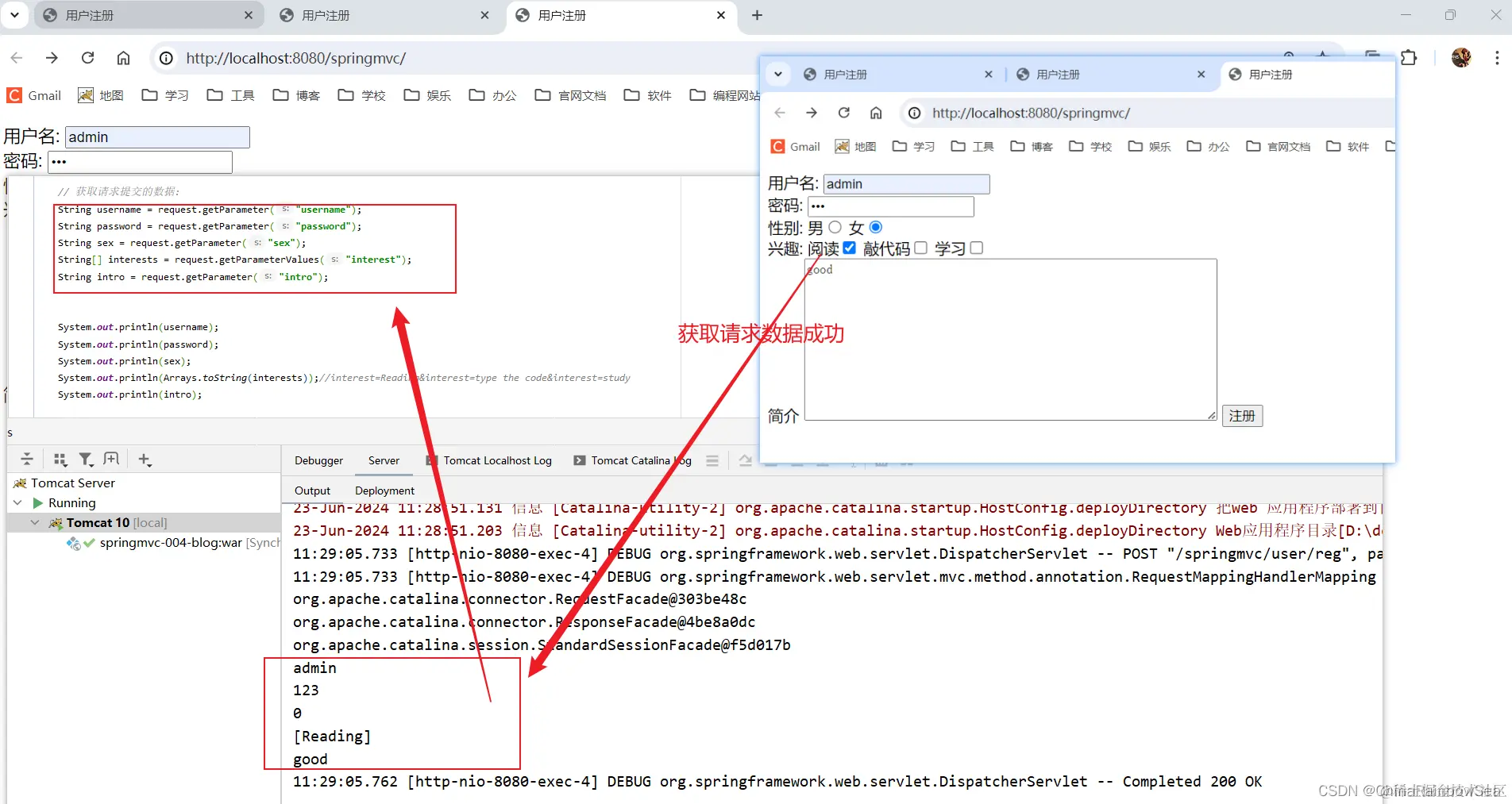
Task: Focus the 用户名 field in the small overlay browser
Action: [906, 184]
